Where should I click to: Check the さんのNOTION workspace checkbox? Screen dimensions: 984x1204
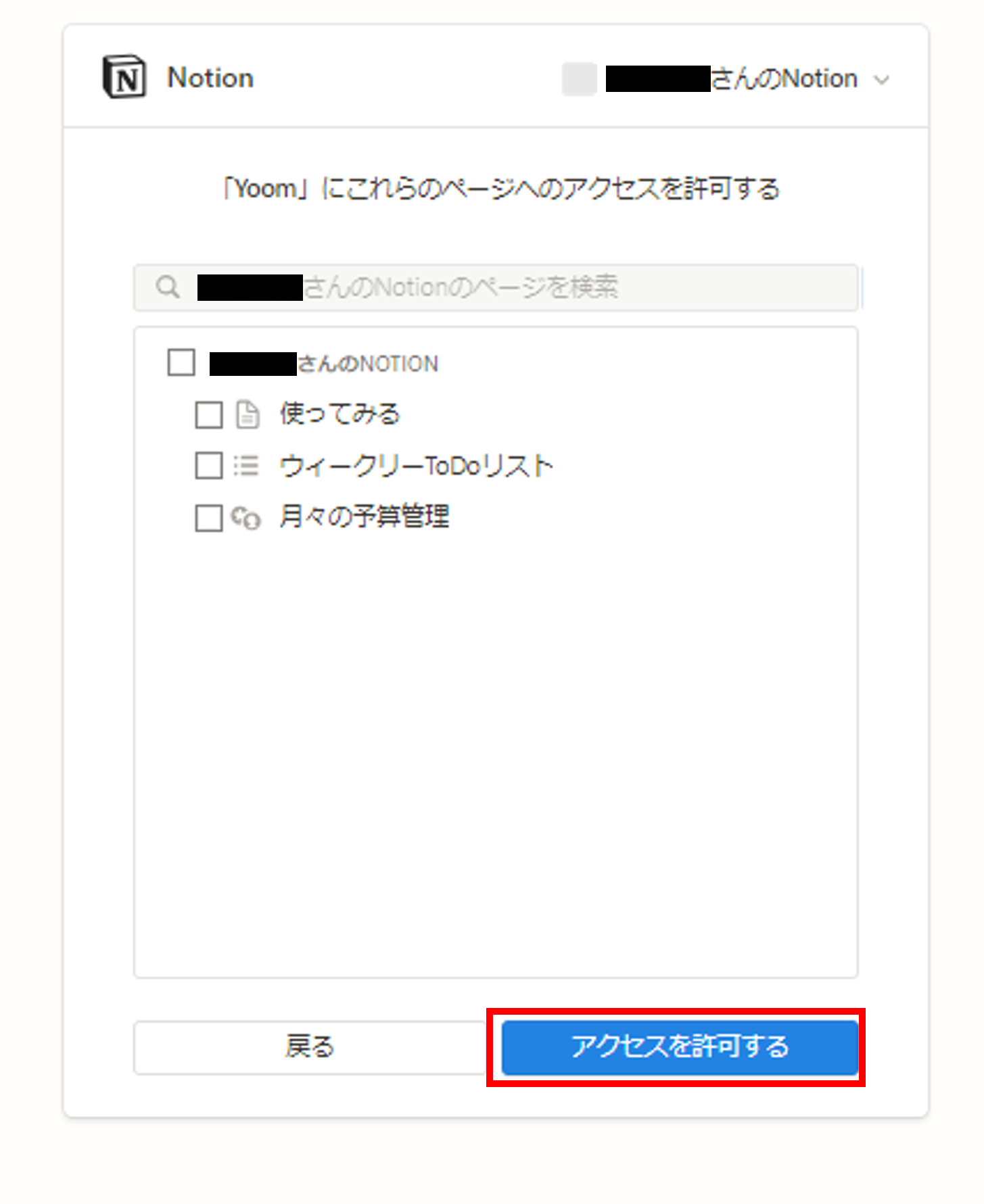180,363
